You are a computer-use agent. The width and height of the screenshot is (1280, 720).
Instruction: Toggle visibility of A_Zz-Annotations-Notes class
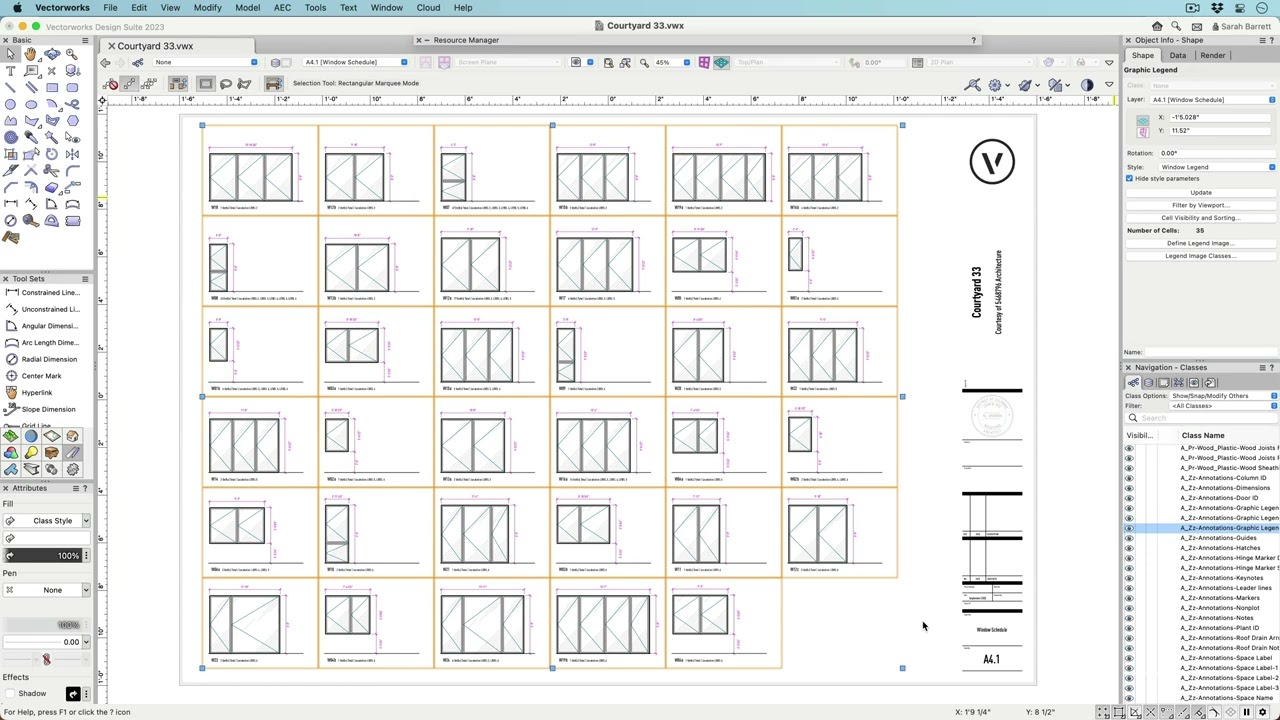[1129, 618]
